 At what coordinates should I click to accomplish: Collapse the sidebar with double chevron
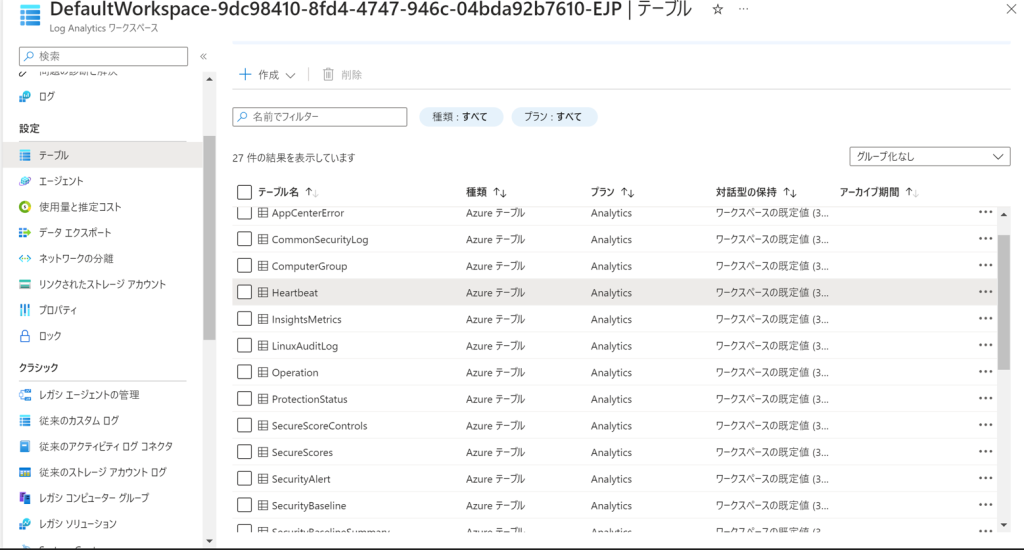click(203, 56)
